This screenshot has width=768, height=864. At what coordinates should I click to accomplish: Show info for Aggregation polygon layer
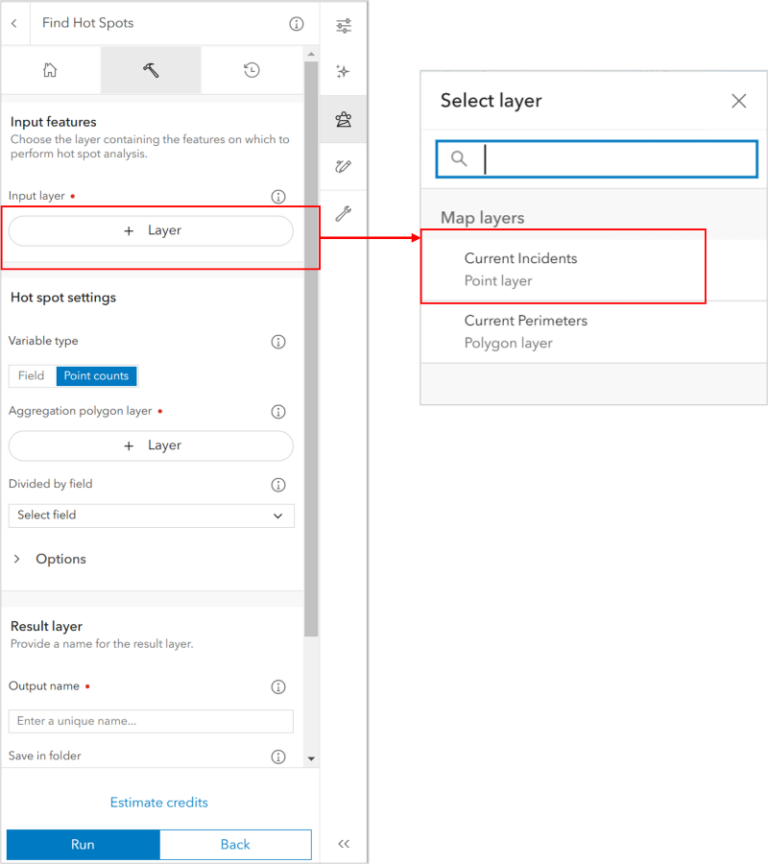point(278,412)
